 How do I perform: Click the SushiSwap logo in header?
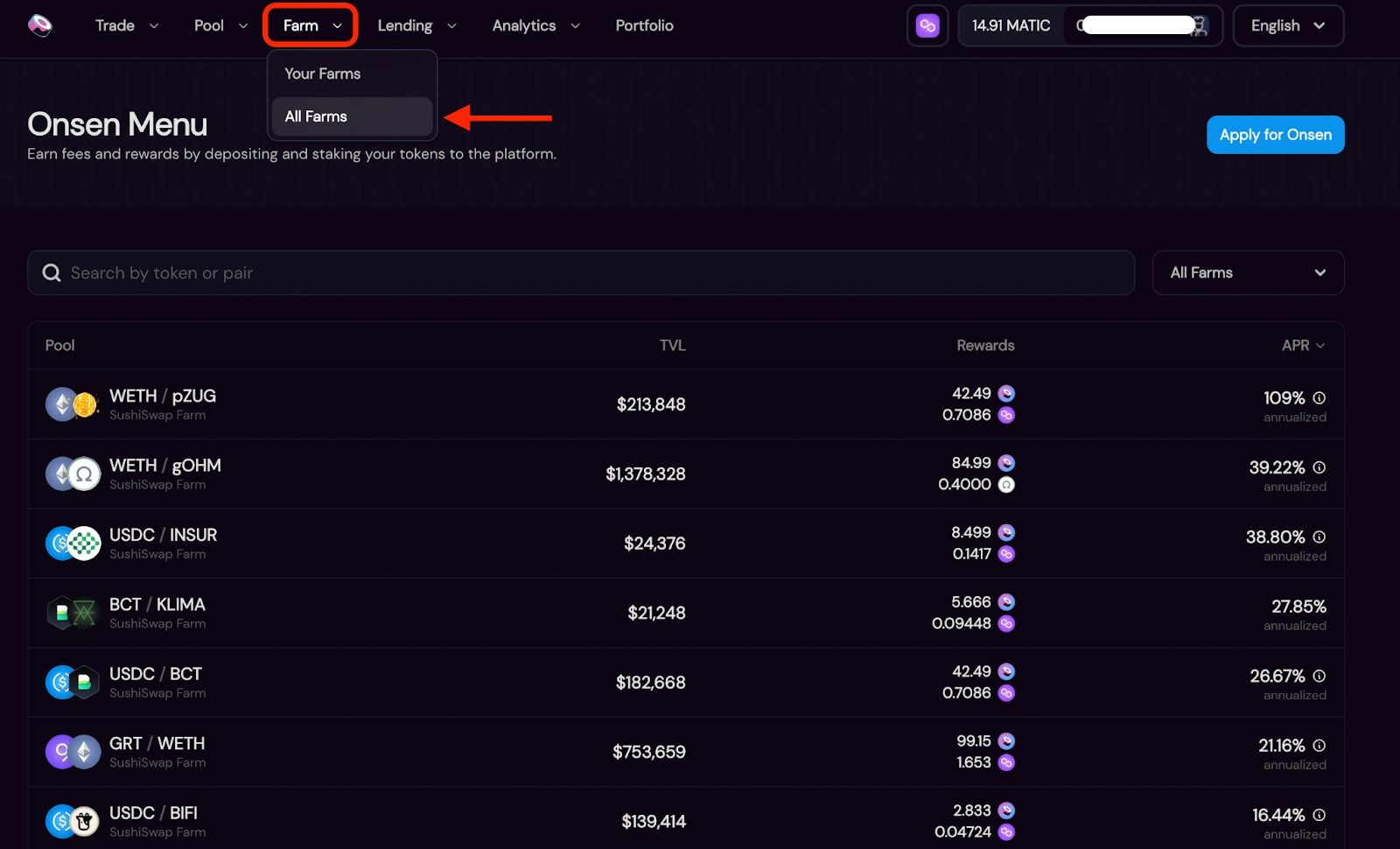click(40, 25)
